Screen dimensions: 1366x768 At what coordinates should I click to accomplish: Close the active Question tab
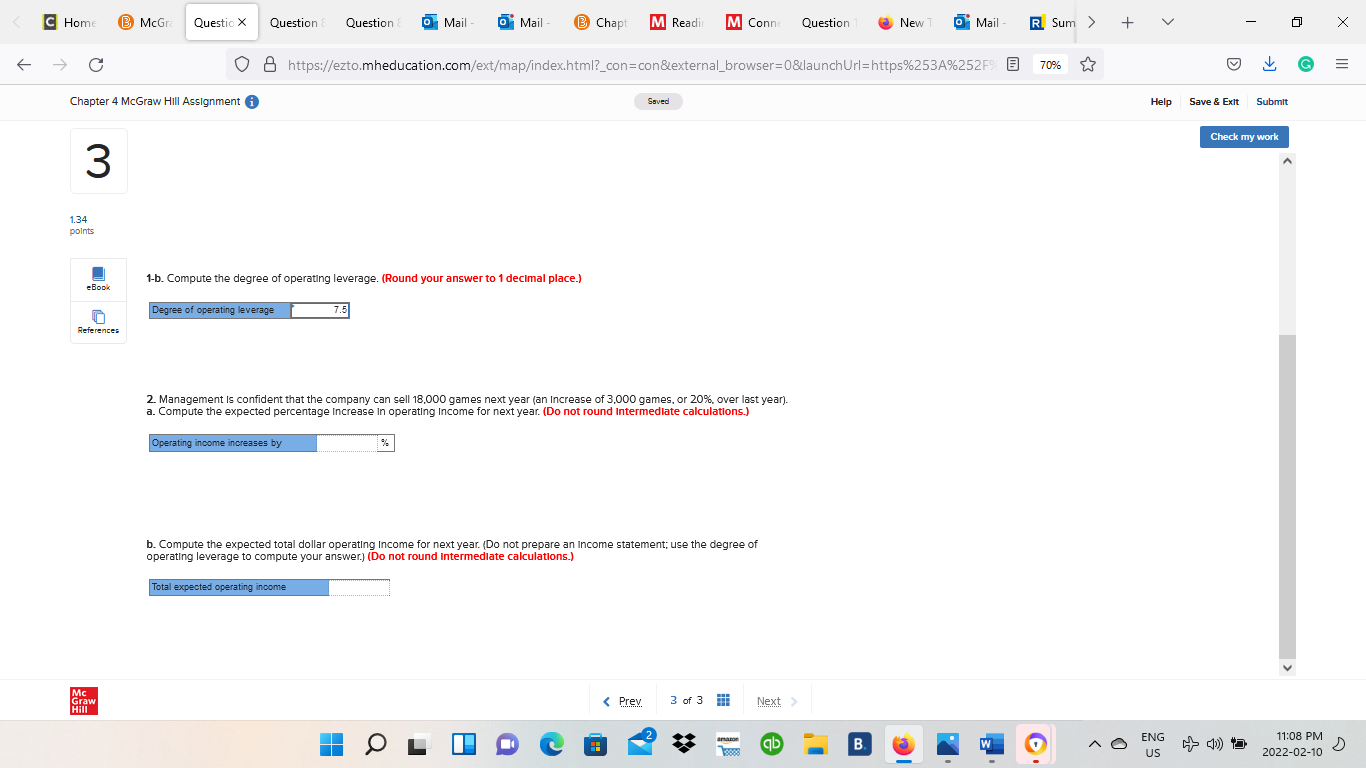click(x=243, y=22)
